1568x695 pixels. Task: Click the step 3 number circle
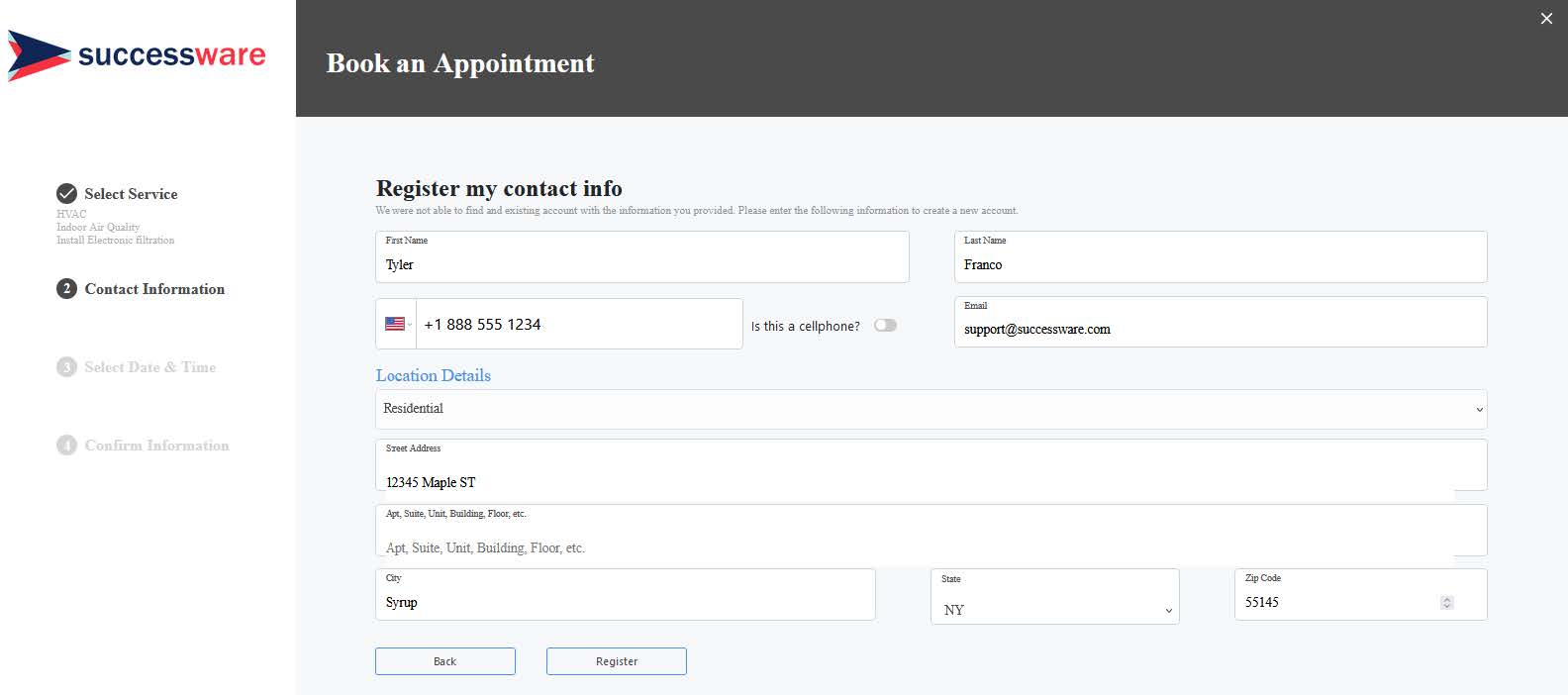click(x=66, y=366)
